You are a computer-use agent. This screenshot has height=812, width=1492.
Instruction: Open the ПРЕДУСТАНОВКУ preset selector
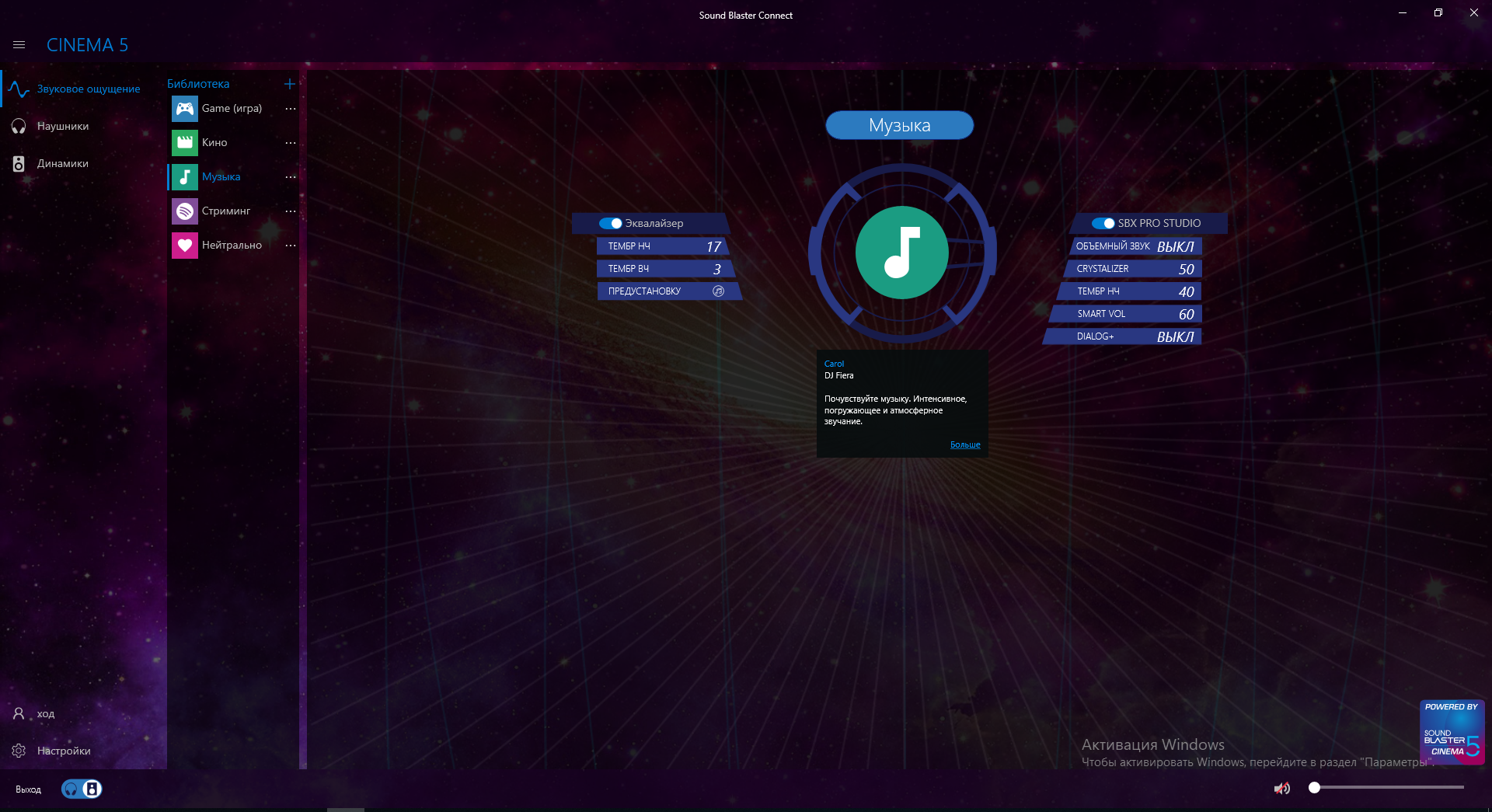click(x=669, y=291)
